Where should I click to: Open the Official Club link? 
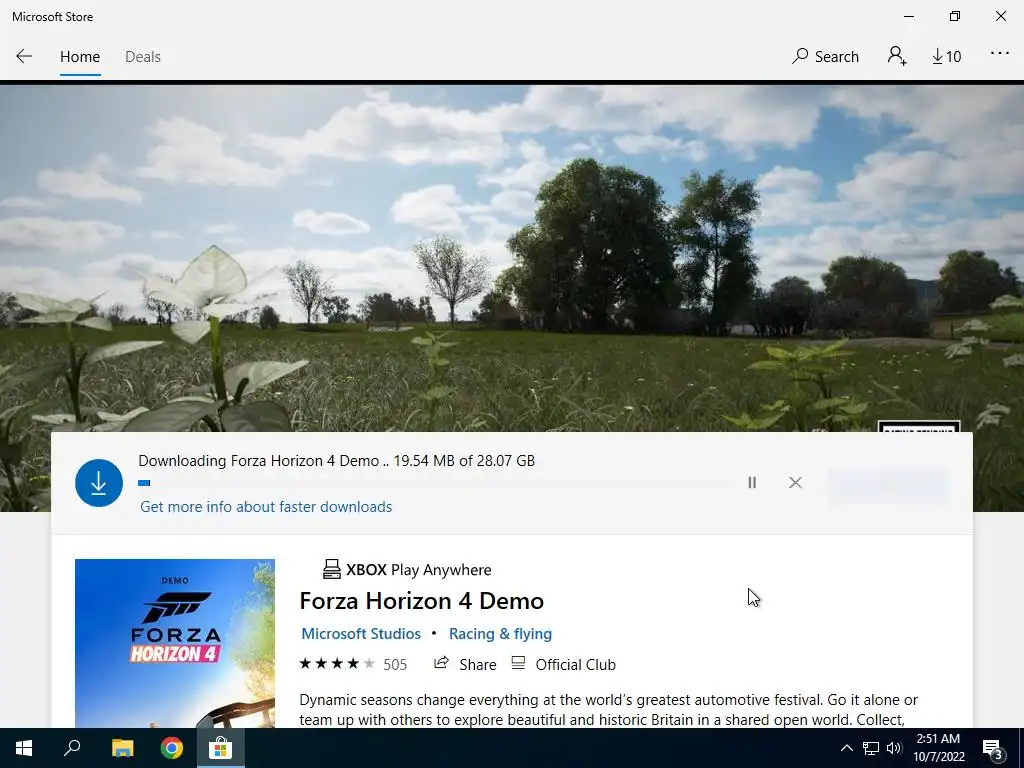point(563,664)
